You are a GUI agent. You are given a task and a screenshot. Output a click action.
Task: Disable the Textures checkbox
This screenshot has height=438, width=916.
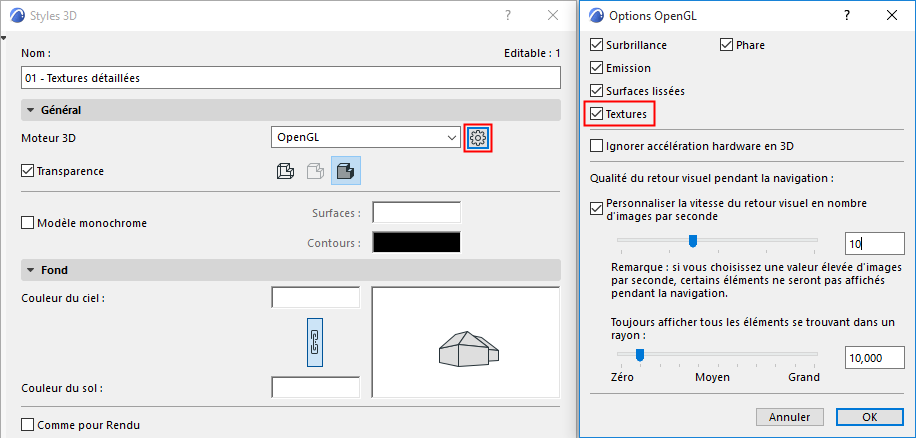(597, 115)
